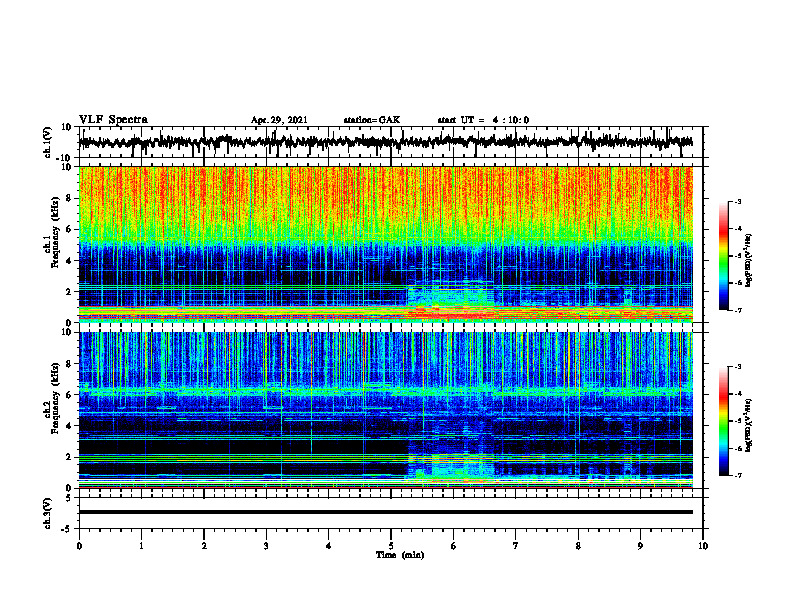Image resolution: width=792 pixels, height=612 pixels.
Task: Click the time axis tick label '7'
Action: point(516,546)
